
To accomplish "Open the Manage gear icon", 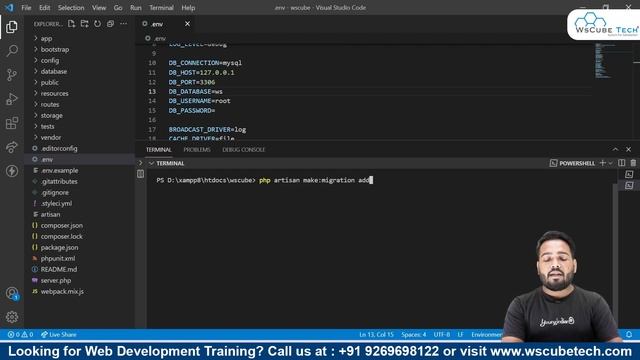I will click(12, 317).
